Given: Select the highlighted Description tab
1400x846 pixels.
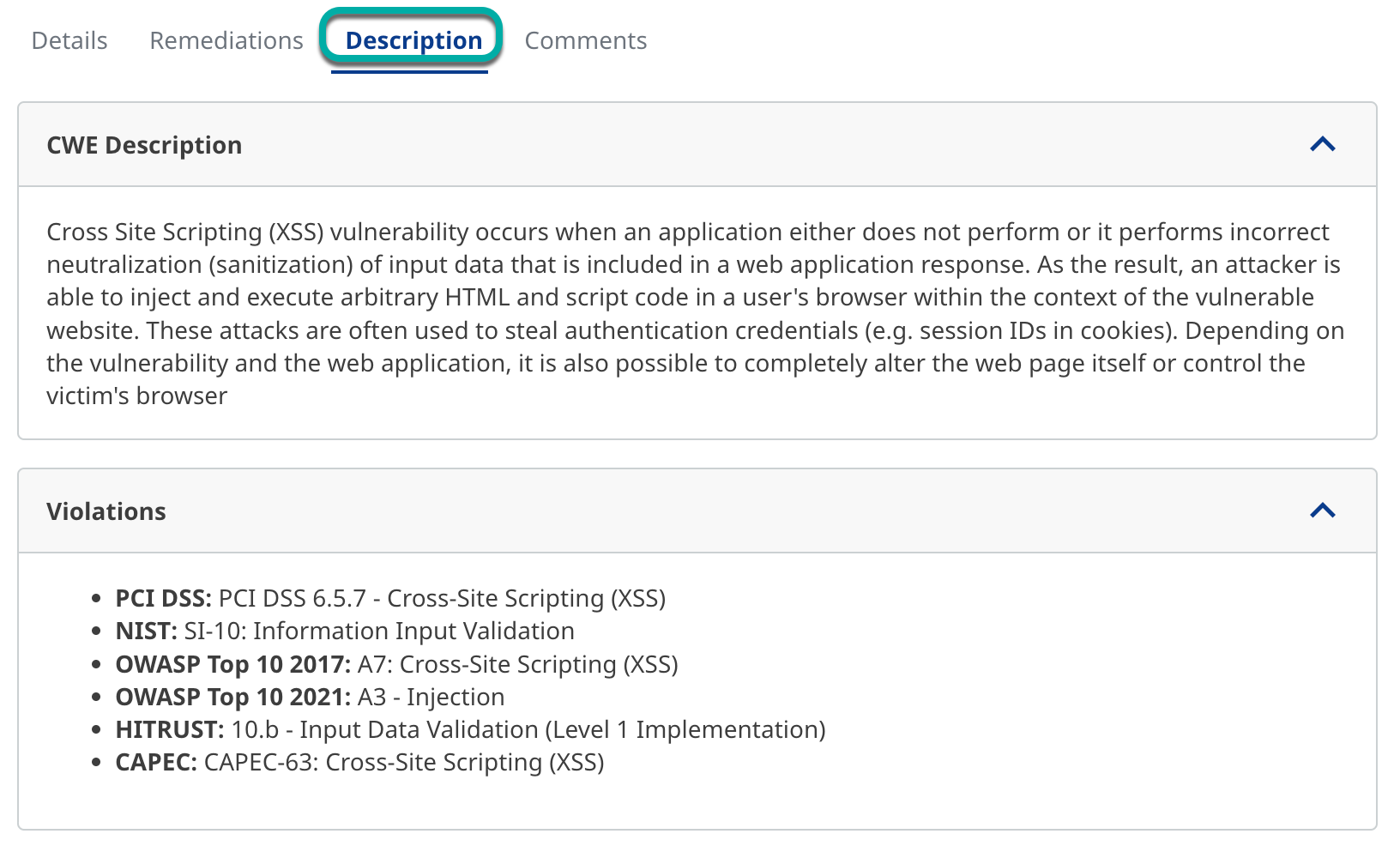Looking at the screenshot, I should (x=413, y=40).
